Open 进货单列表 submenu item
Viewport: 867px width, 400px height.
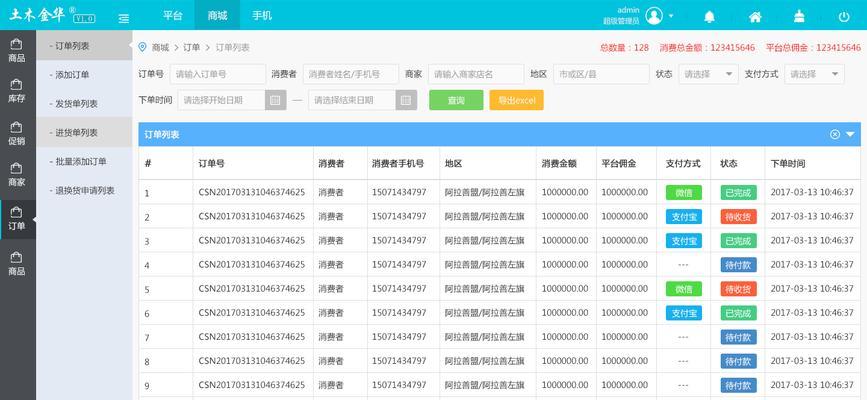click(x=84, y=133)
